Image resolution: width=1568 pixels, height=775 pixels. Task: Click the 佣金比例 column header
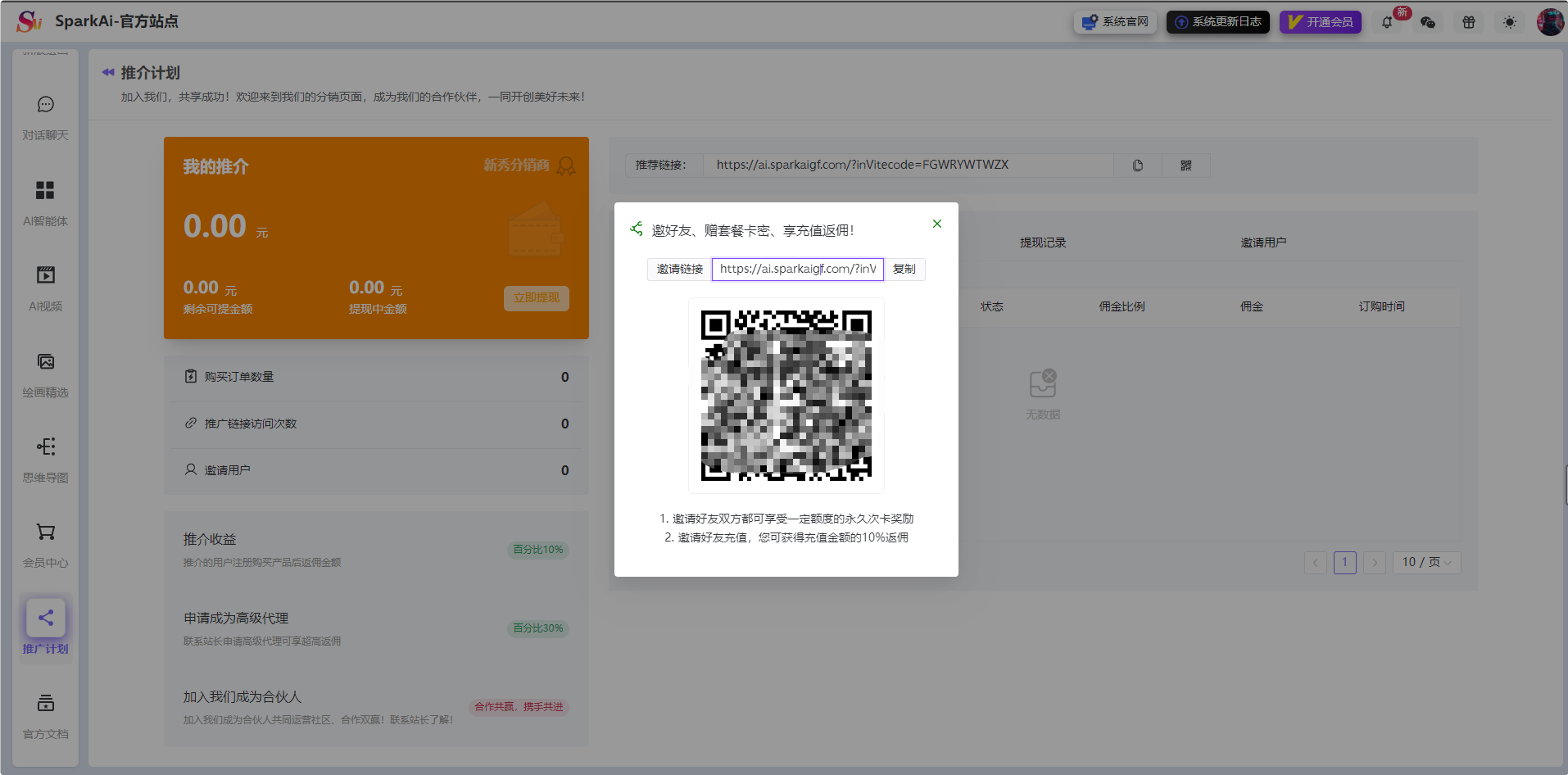pyautogui.click(x=1122, y=306)
